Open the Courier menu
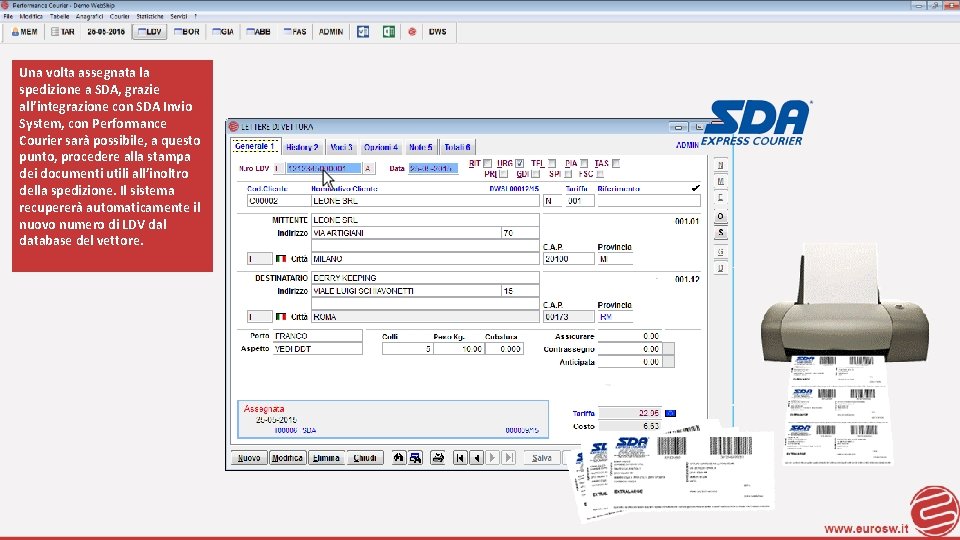Viewport: 960px width, 540px height. click(x=119, y=17)
